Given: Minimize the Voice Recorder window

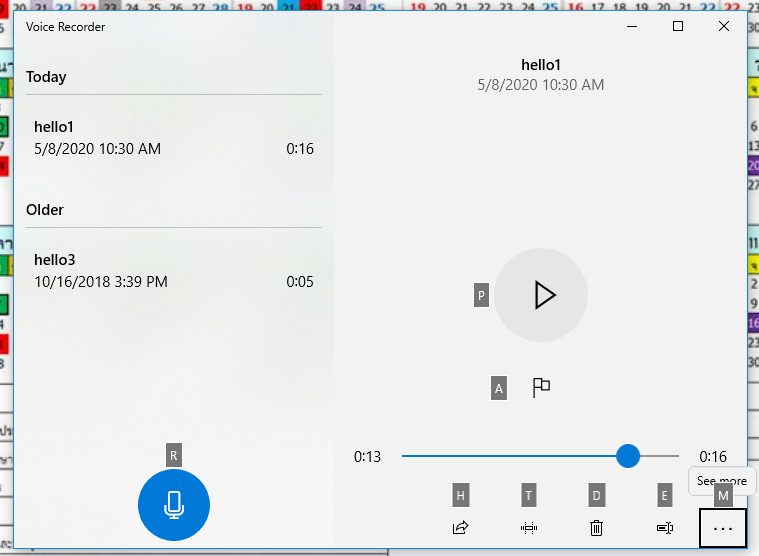Looking at the screenshot, I should (x=631, y=27).
